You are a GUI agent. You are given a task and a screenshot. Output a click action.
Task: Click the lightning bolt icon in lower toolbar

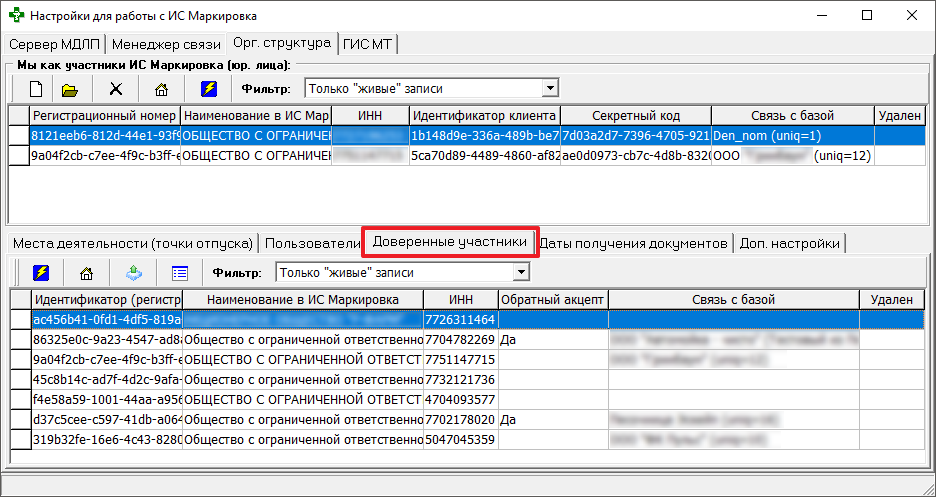(41, 273)
